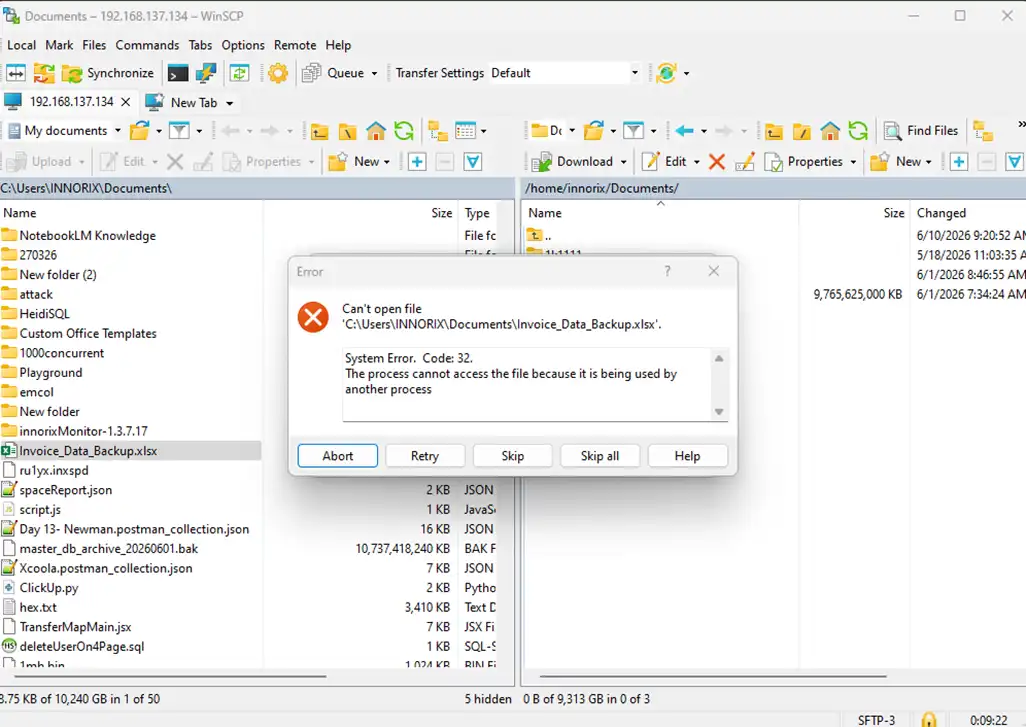1026x727 pixels.
Task: Open the Options menu
Action: [243, 45]
